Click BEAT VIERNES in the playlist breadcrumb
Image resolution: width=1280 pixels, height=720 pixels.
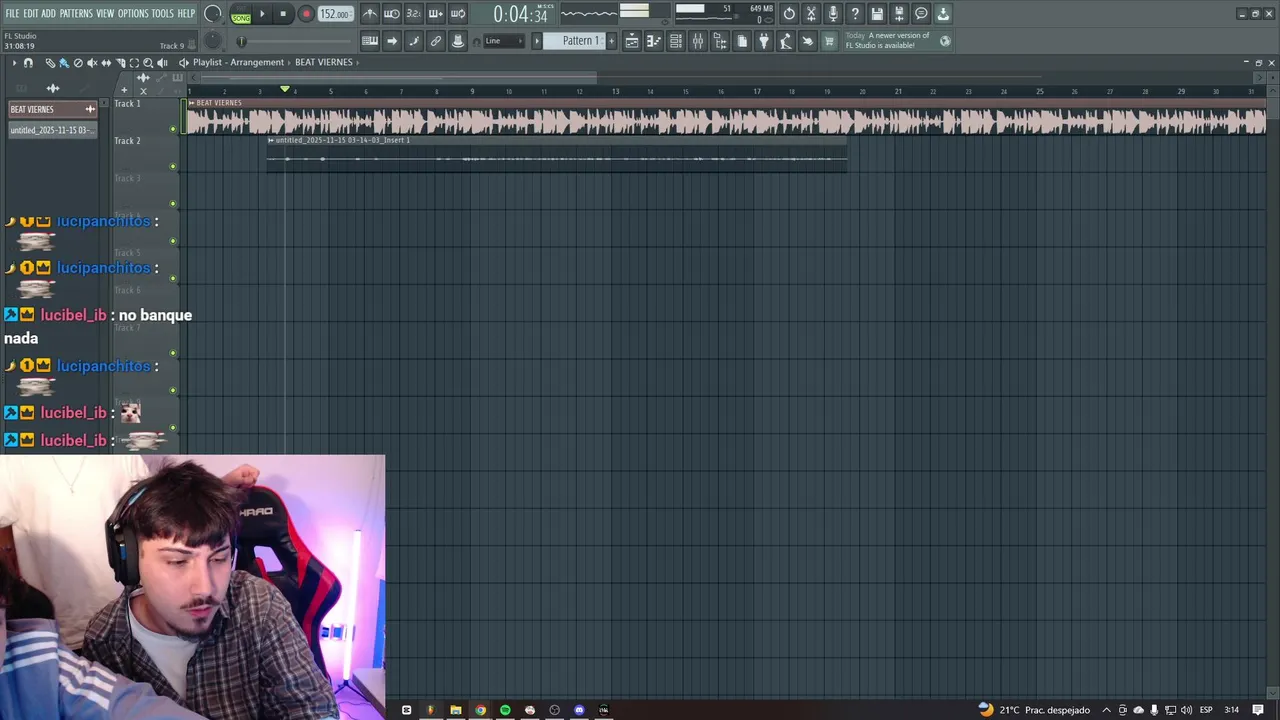click(324, 62)
